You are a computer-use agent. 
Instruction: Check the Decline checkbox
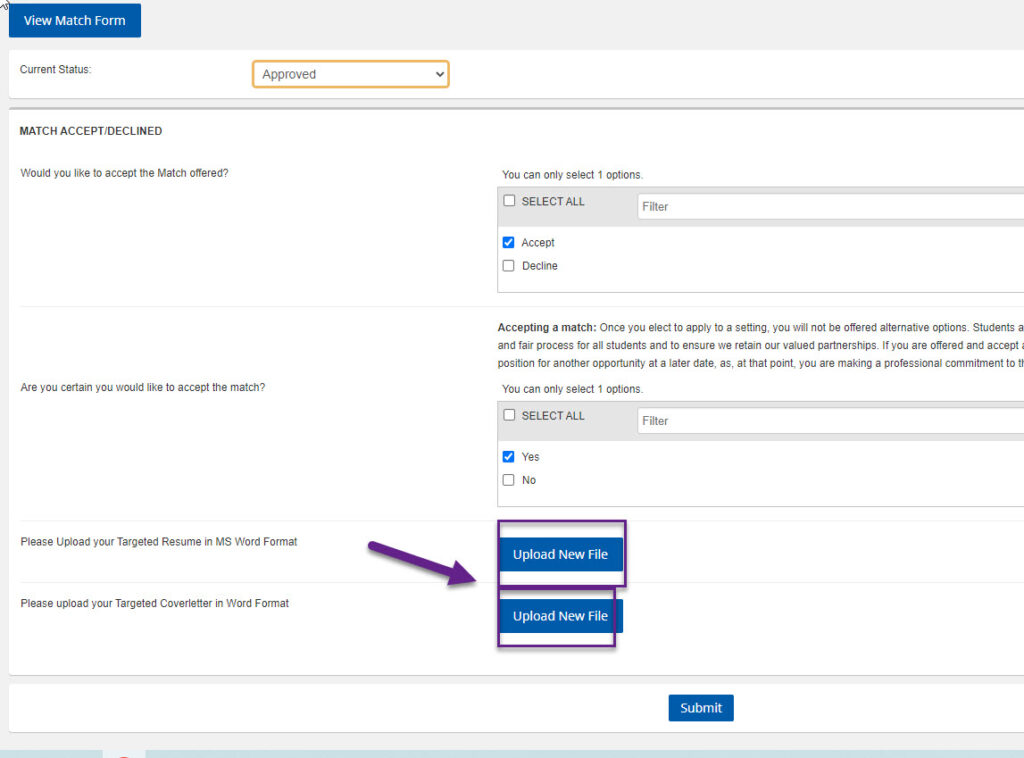[x=509, y=266]
